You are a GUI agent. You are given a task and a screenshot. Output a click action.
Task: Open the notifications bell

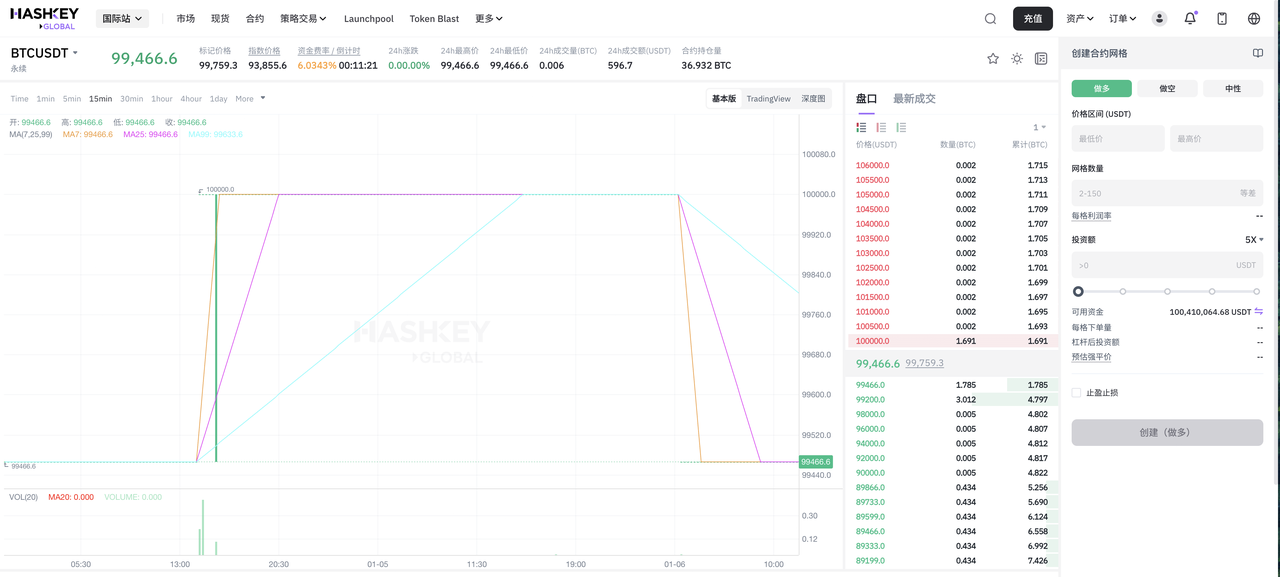point(1190,18)
